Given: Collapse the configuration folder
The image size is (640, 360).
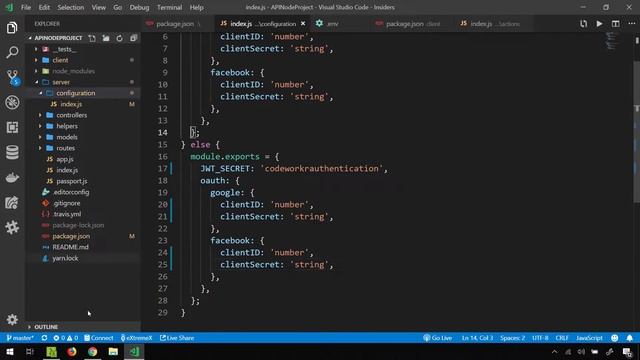Looking at the screenshot, I should [40, 93].
